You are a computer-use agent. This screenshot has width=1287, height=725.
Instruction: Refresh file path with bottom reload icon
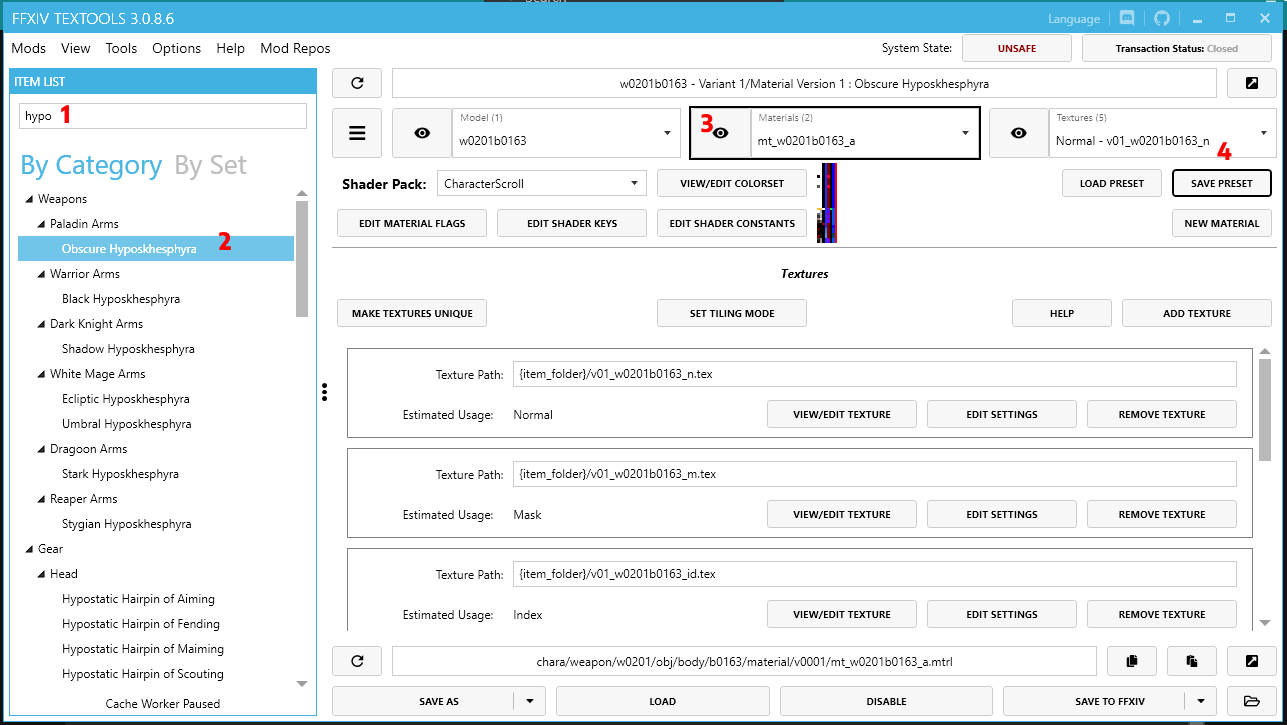tap(357, 661)
